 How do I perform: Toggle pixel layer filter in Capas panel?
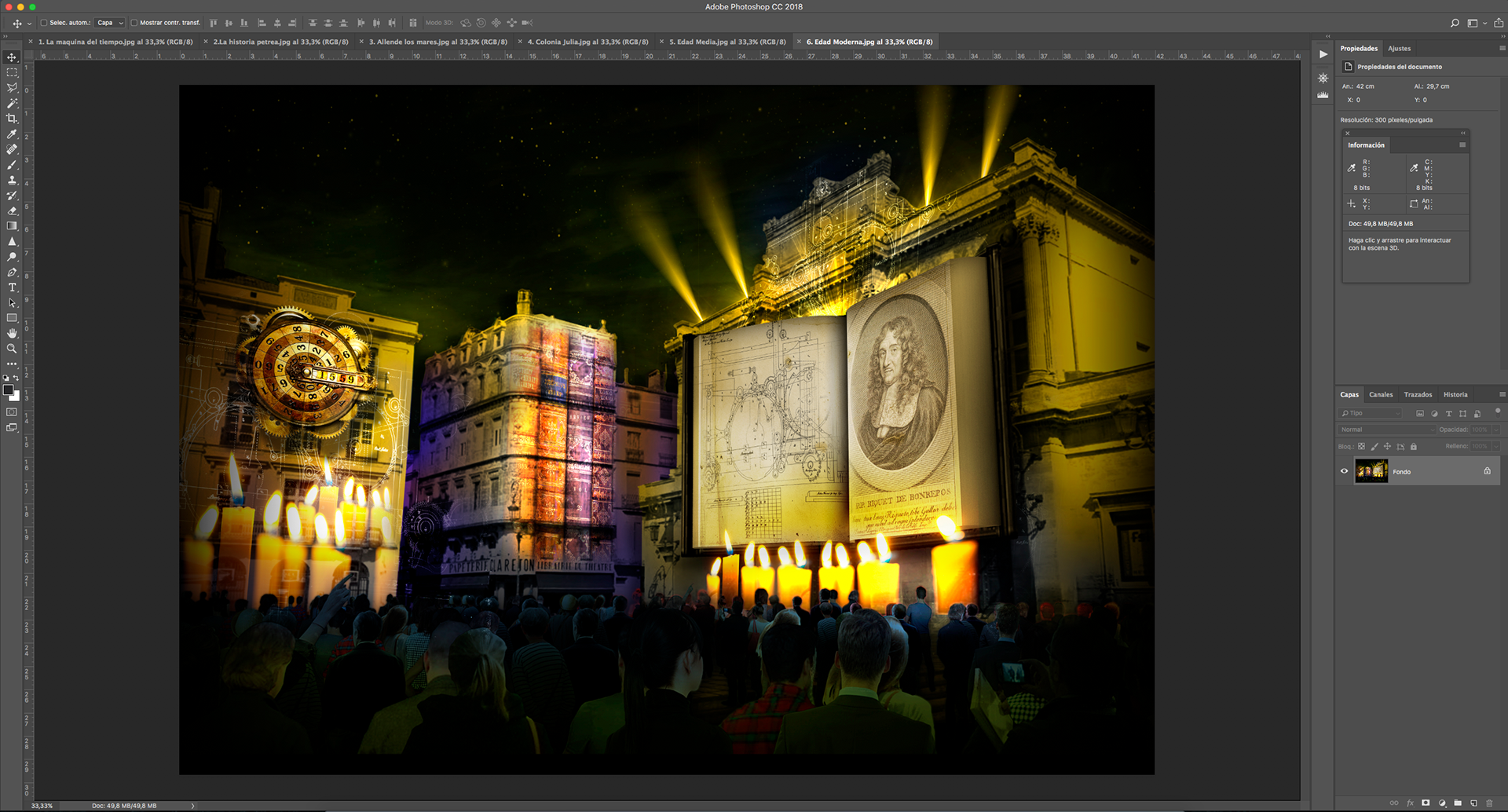1420,413
